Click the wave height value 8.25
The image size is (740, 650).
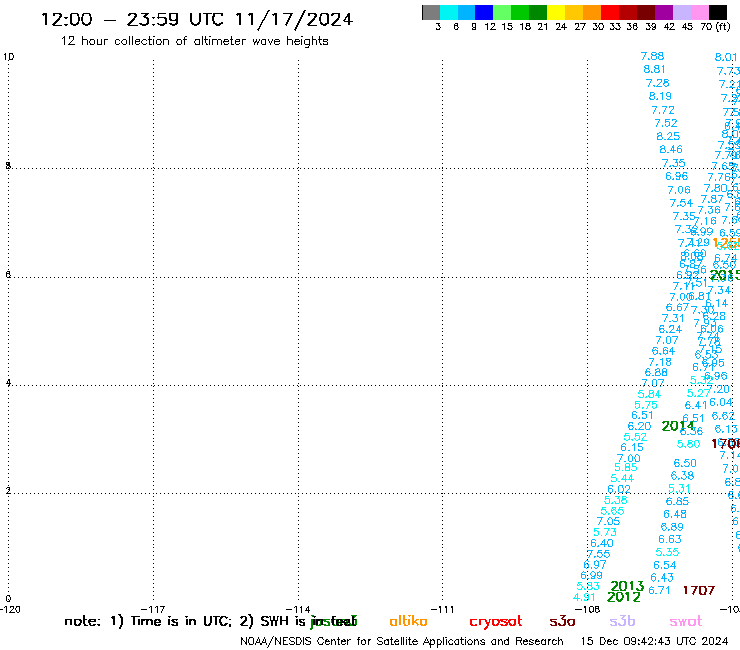point(668,136)
